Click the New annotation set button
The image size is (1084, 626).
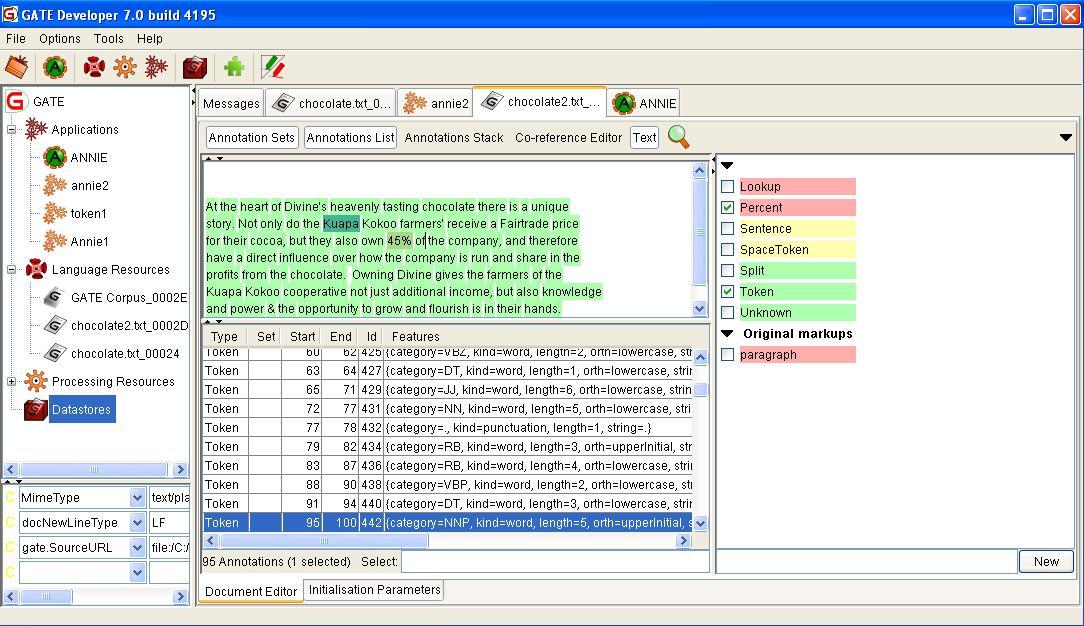(x=1046, y=562)
